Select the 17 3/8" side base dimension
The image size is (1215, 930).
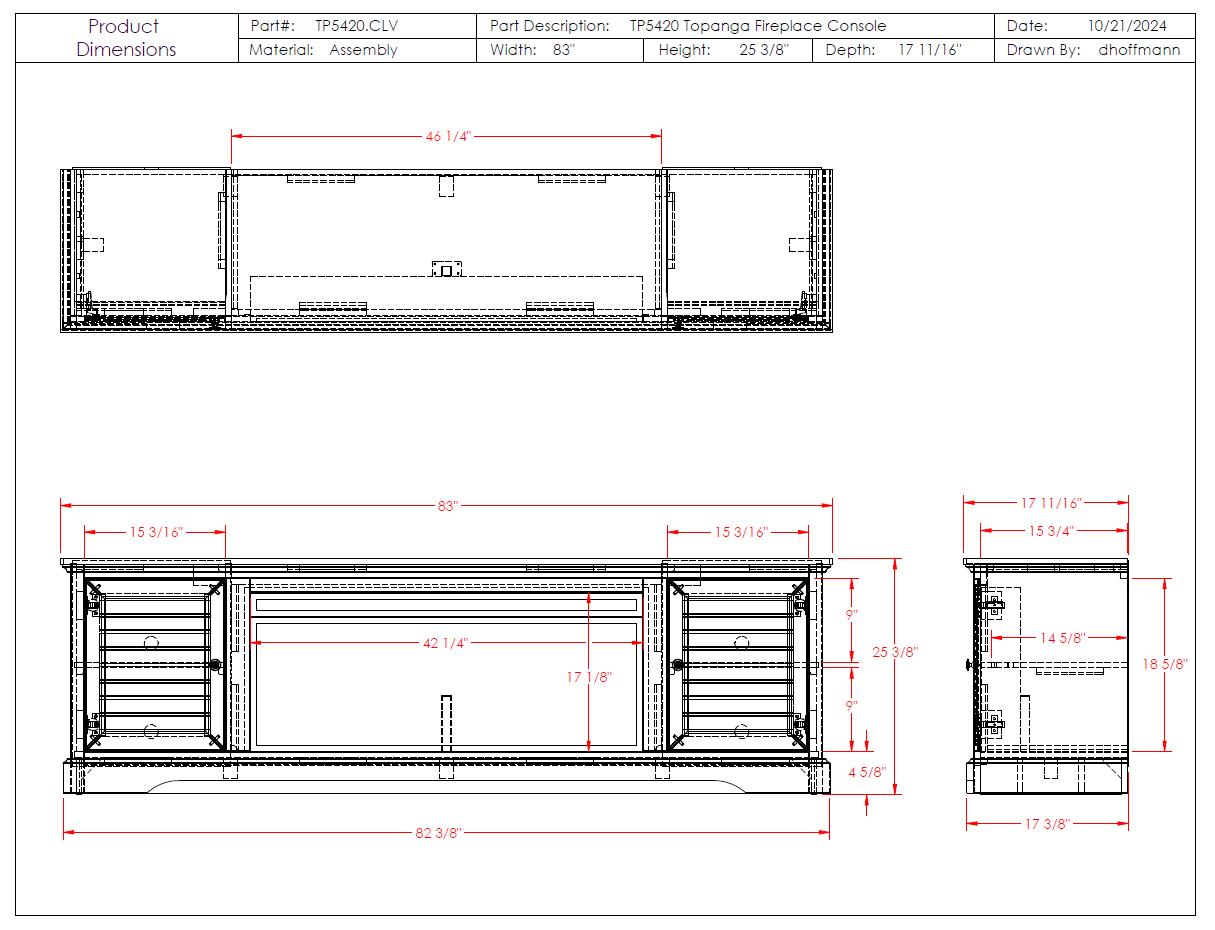(x=1045, y=824)
